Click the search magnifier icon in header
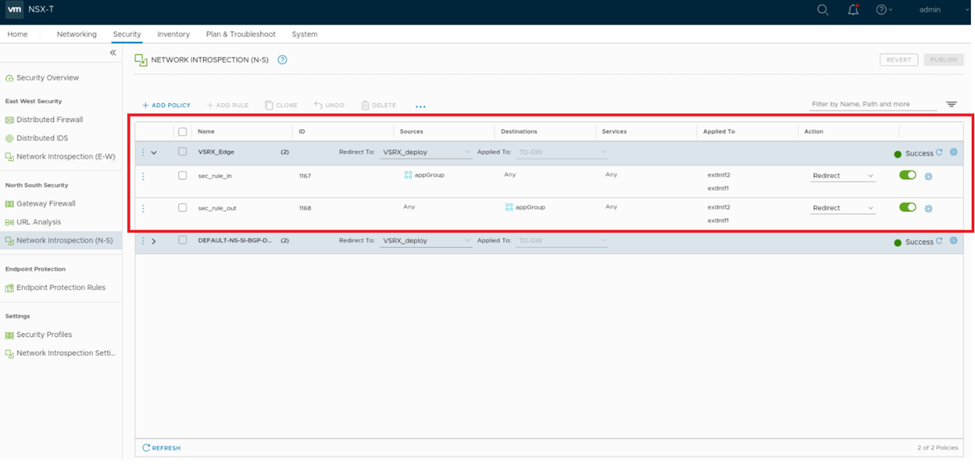The width and height of the screenshot is (975, 473). 823,10
